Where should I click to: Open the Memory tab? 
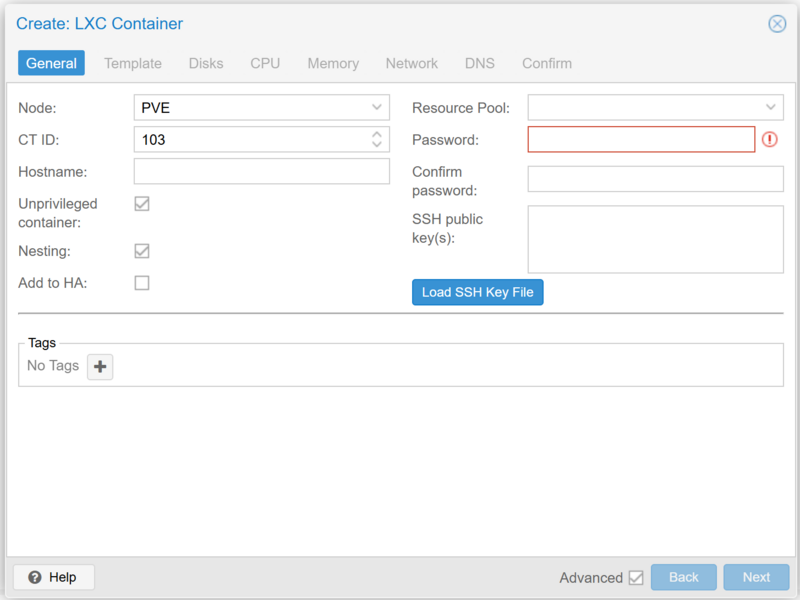333,63
